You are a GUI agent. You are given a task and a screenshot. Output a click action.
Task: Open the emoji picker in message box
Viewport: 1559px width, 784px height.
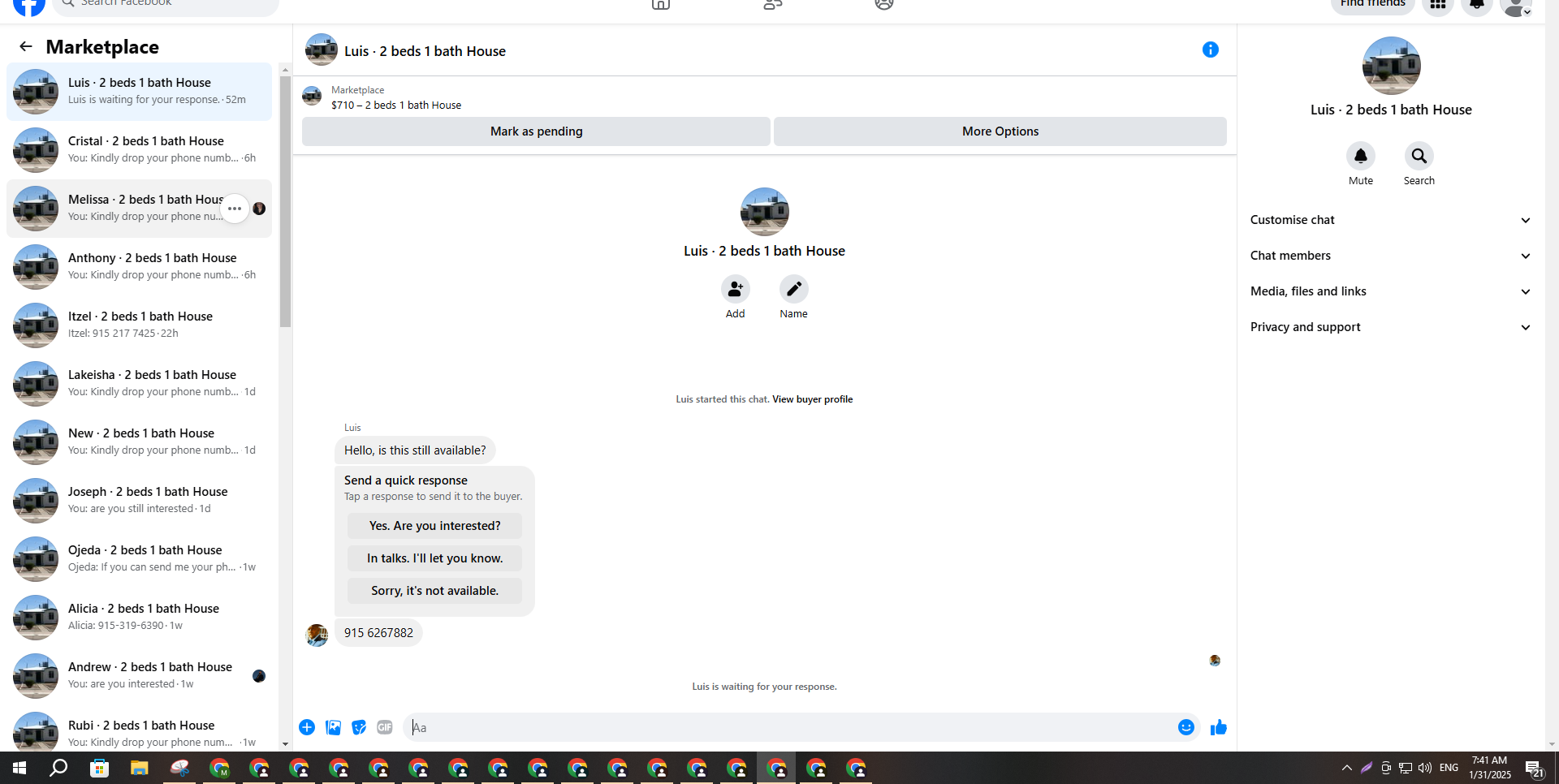1186,727
